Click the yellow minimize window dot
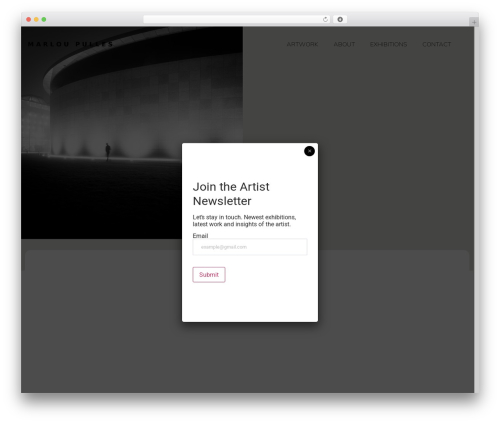 click(36, 19)
